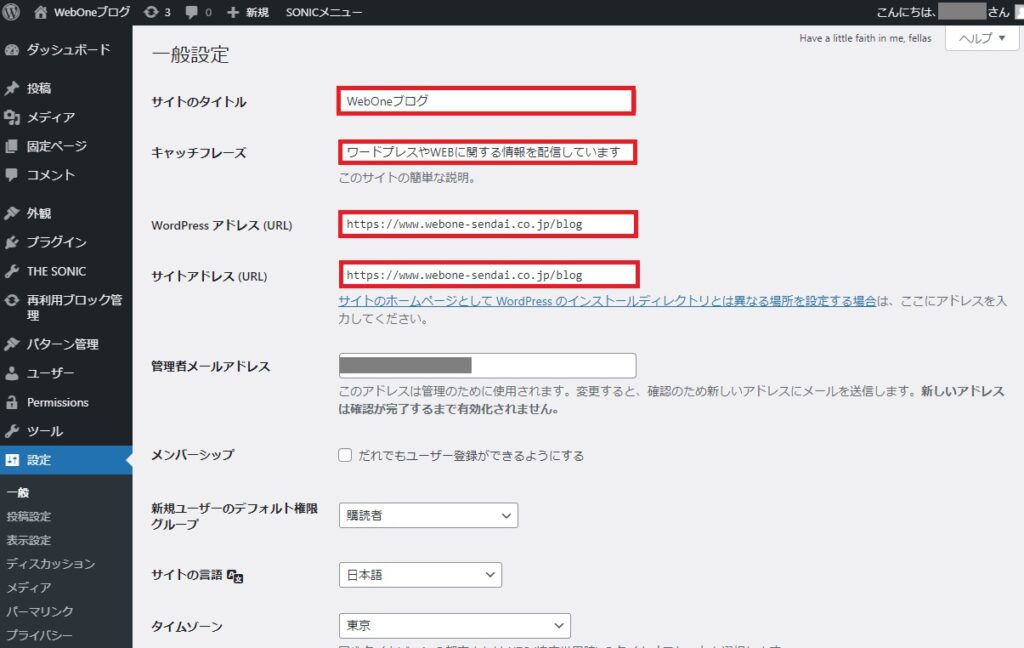Viewport: 1024px width, 648px height.
Task: Click the Permissions lock icon
Action: [x=12, y=402]
